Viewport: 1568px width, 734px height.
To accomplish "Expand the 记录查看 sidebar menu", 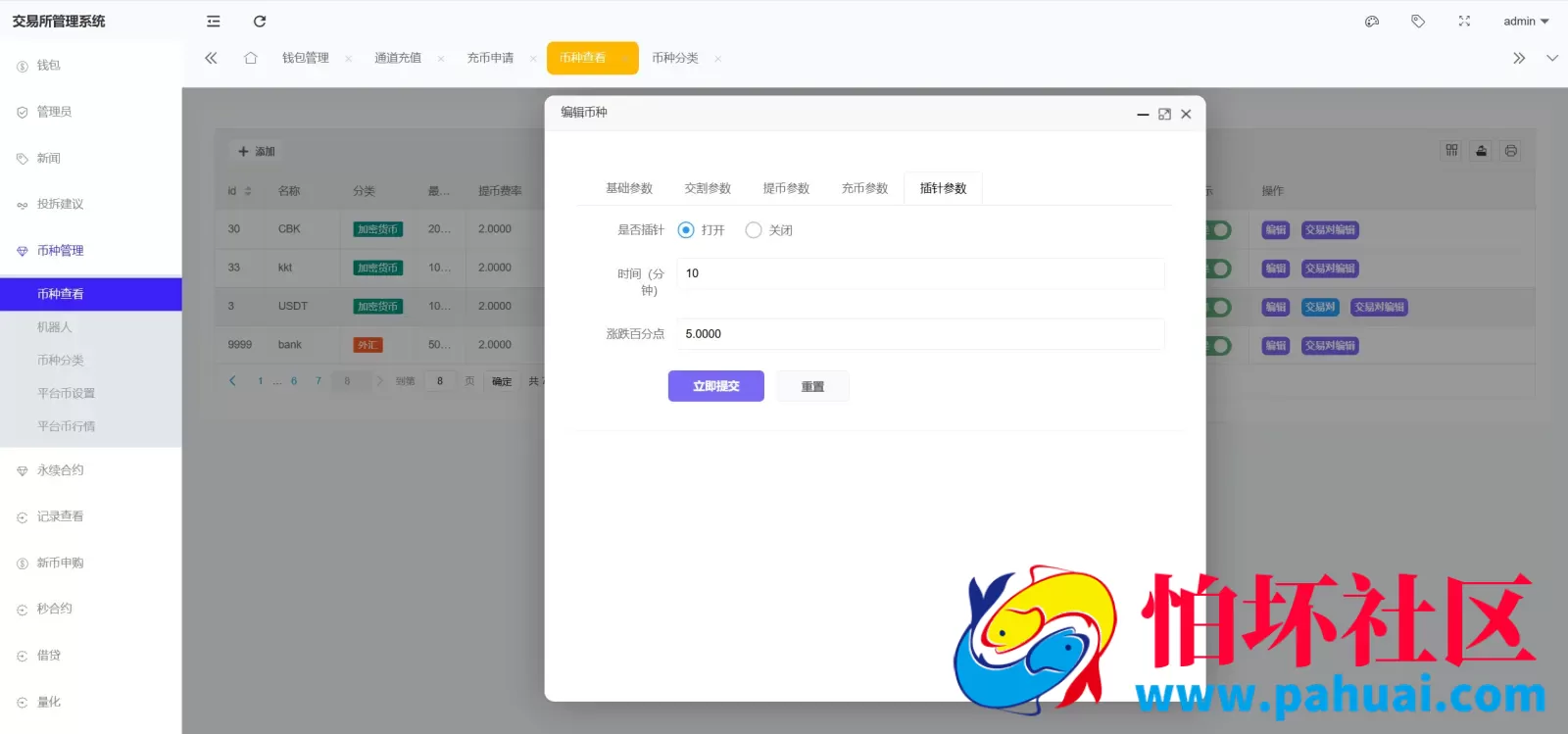I will point(90,516).
